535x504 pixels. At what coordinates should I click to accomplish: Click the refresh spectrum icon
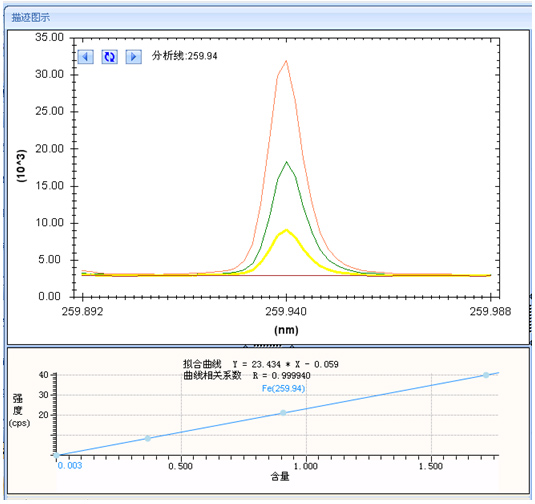110,56
